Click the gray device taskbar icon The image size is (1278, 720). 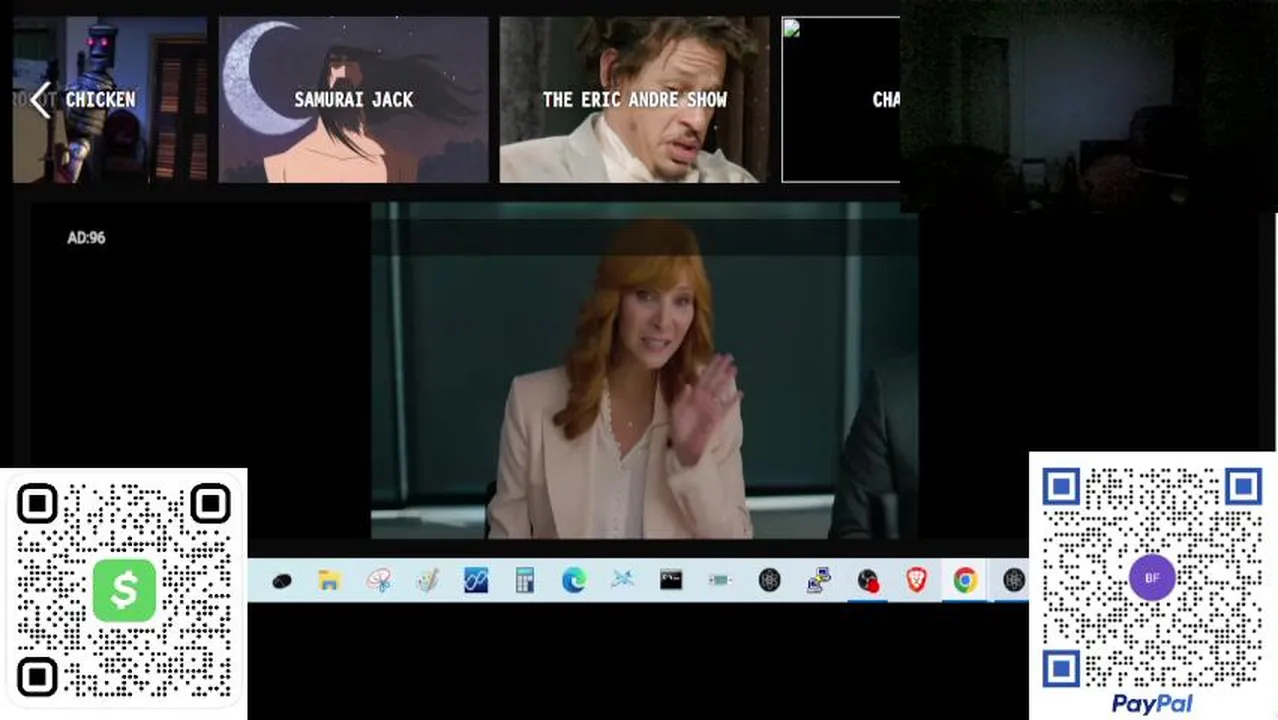coord(720,580)
